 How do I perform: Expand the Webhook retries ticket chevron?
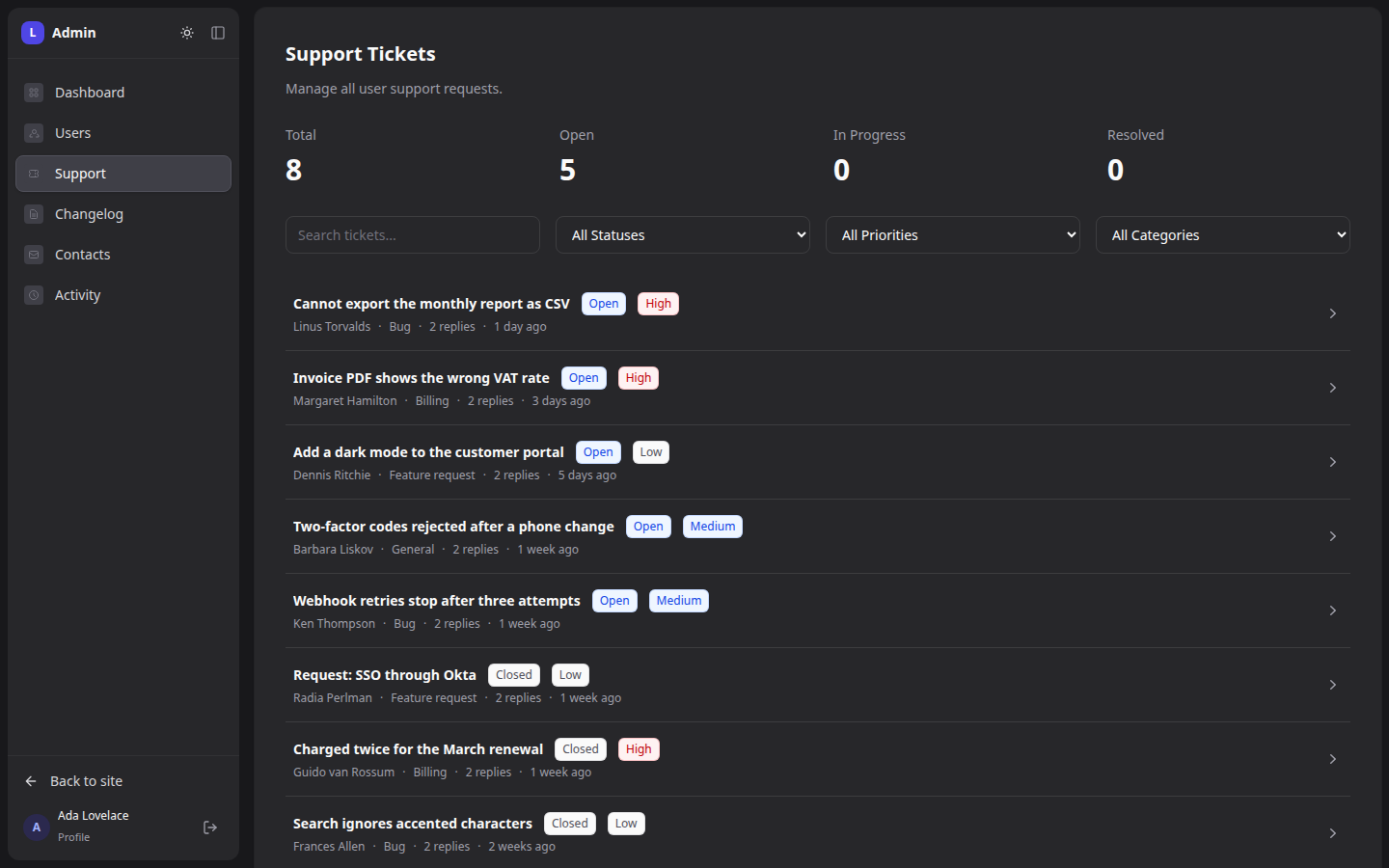[x=1333, y=610]
